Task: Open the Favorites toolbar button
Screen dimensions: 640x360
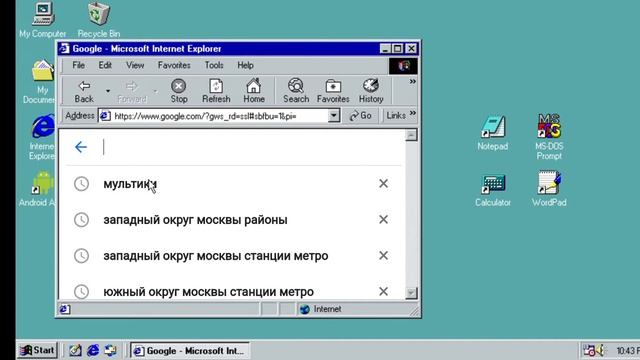Action: (333, 91)
